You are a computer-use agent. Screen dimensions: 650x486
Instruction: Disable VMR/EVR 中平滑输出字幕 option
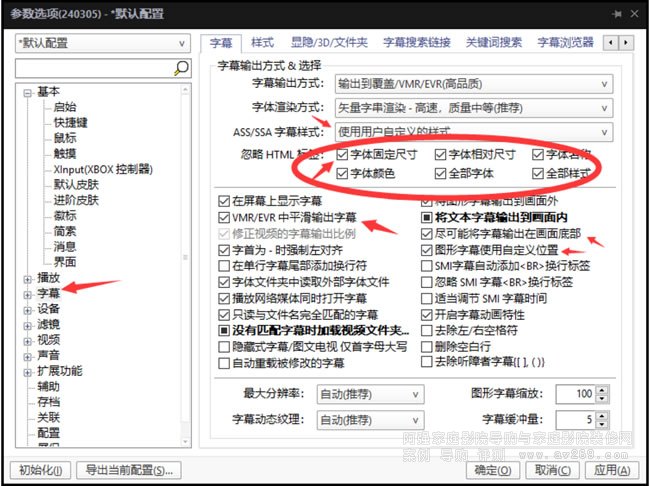[x=224, y=217]
